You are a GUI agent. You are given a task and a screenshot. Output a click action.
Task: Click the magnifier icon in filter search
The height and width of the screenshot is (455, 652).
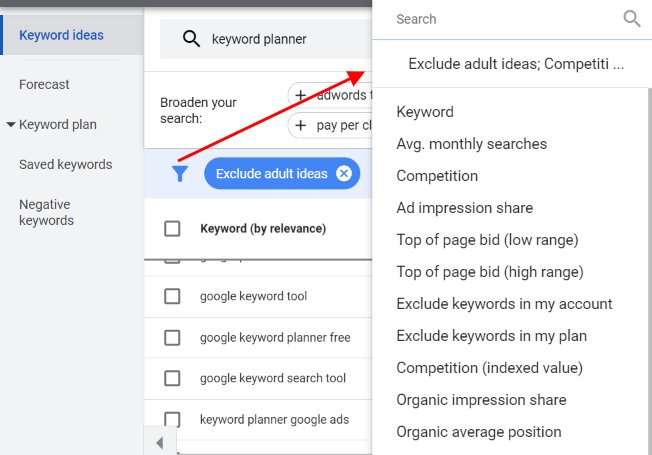point(631,19)
